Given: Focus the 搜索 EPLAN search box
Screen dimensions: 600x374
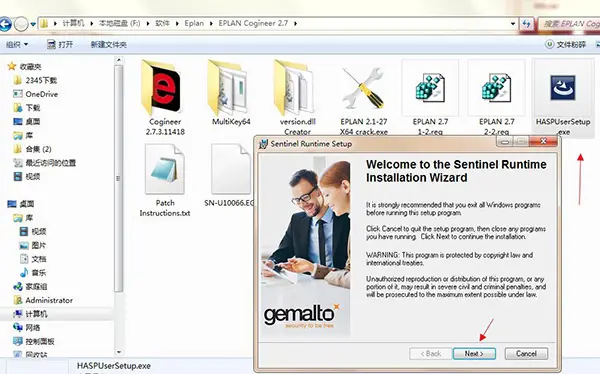Looking at the screenshot, I should pyautogui.click(x=570, y=24).
